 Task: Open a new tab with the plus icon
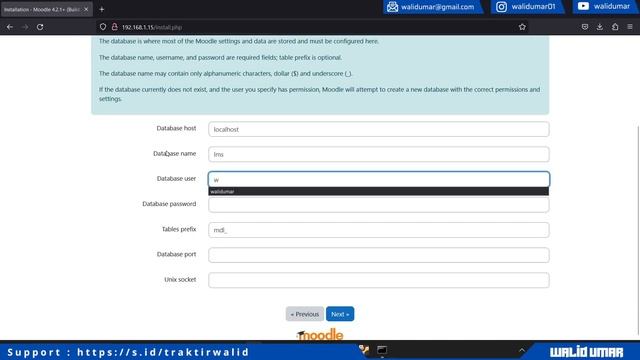102,9
